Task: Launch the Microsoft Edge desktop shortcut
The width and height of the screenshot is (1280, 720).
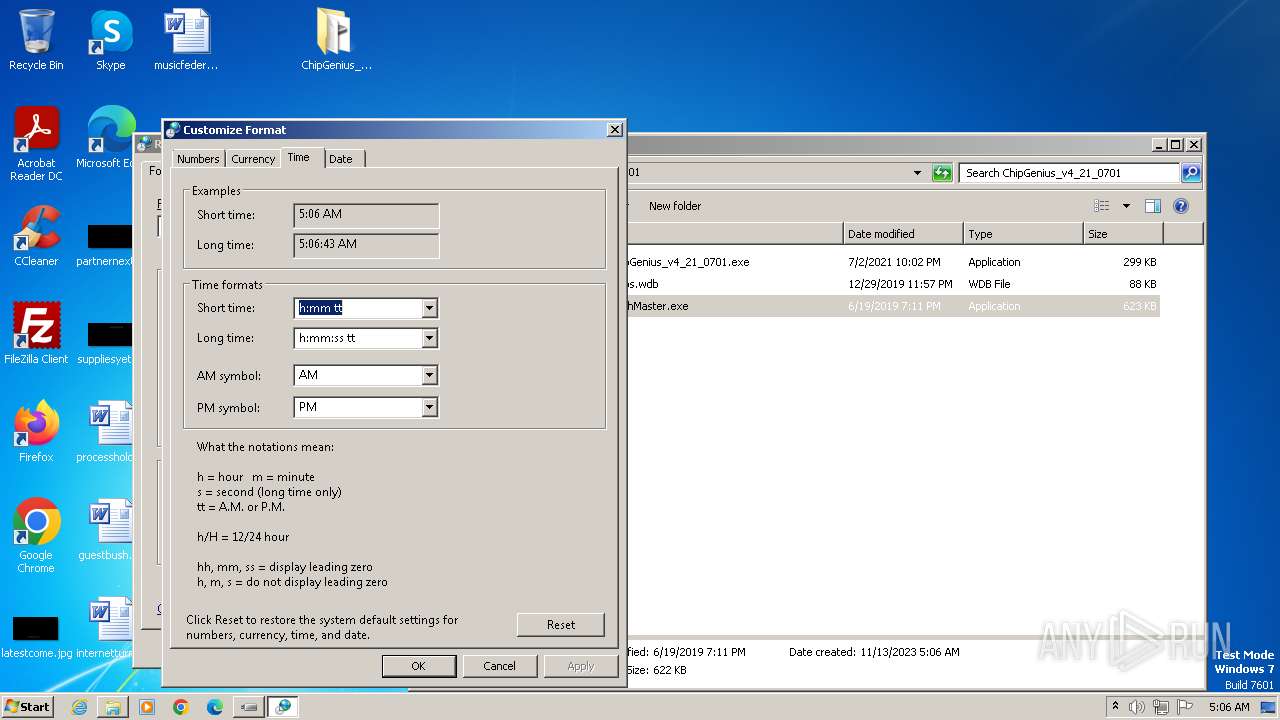Action: [x=110, y=138]
